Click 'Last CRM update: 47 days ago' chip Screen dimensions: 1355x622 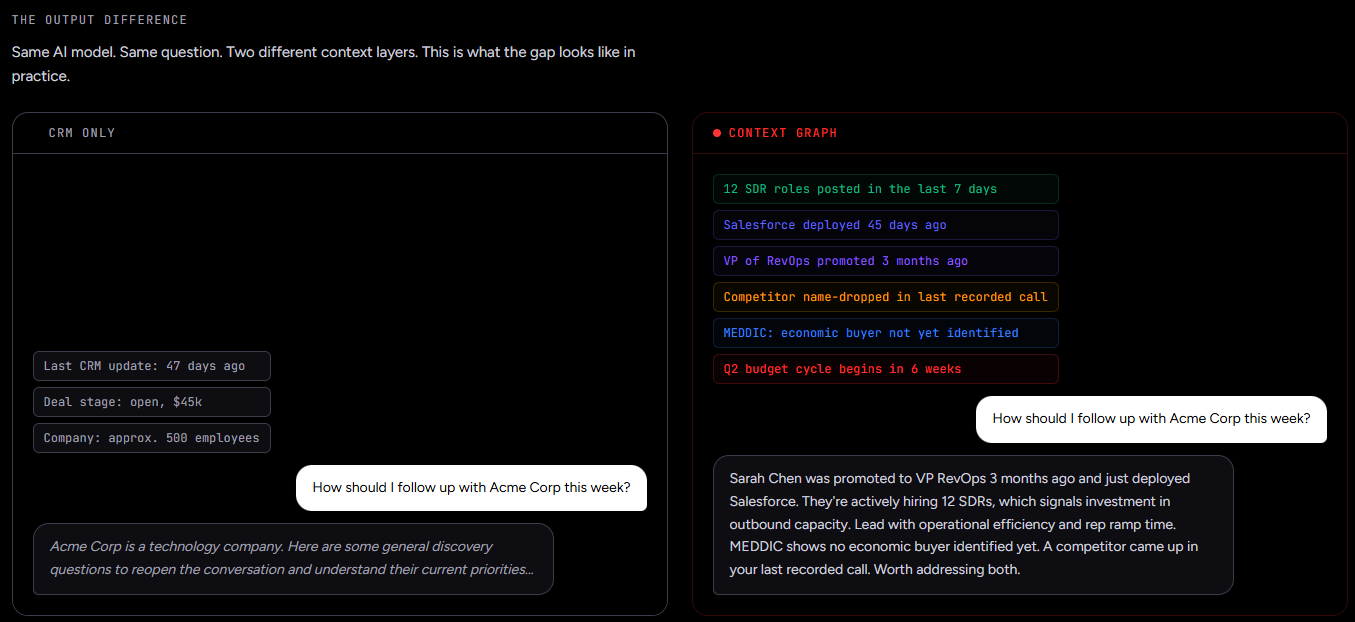(x=152, y=366)
